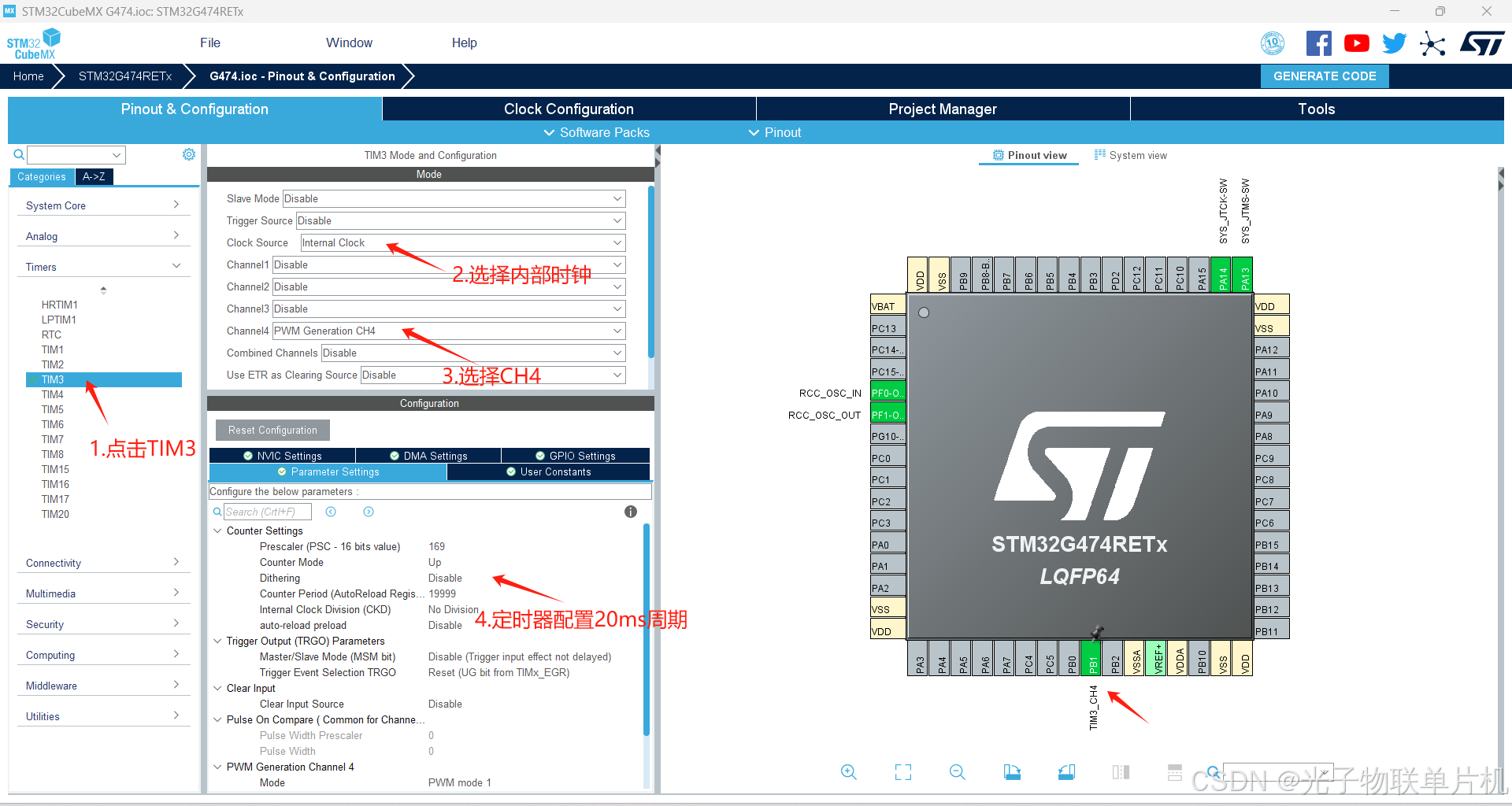
Task: Open the Twitter link icon
Action: [1394, 43]
